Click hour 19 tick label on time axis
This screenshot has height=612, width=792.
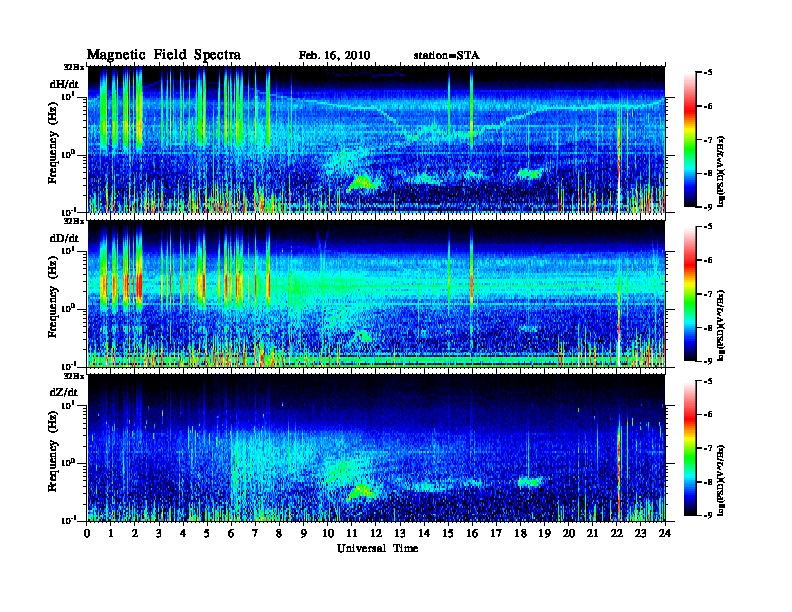click(x=544, y=533)
